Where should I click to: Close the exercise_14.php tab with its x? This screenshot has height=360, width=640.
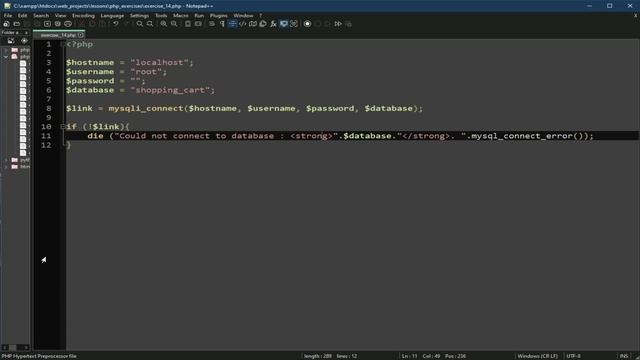pos(80,35)
